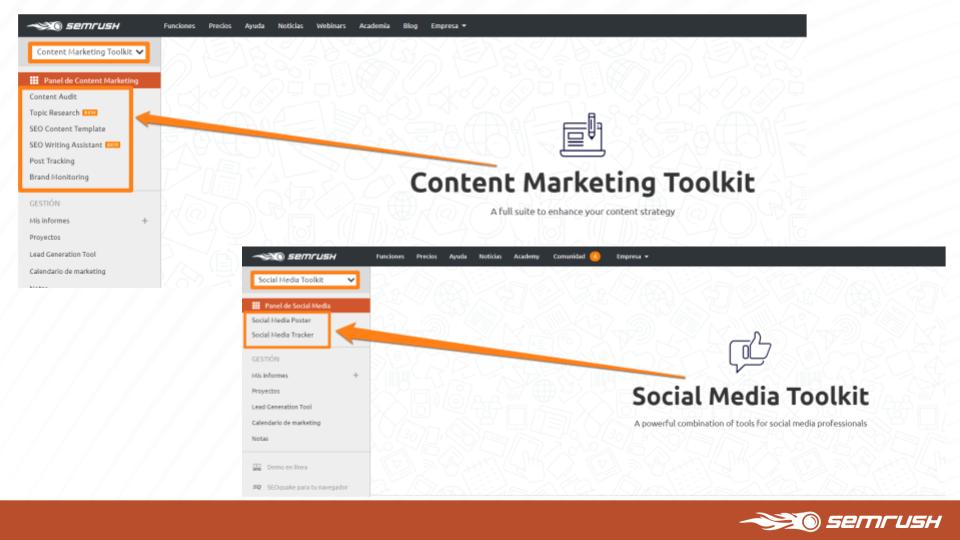Image resolution: width=960 pixels, height=540 pixels.
Task: Click the new badge next to Topic Research
Action: click(x=90, y=113)
